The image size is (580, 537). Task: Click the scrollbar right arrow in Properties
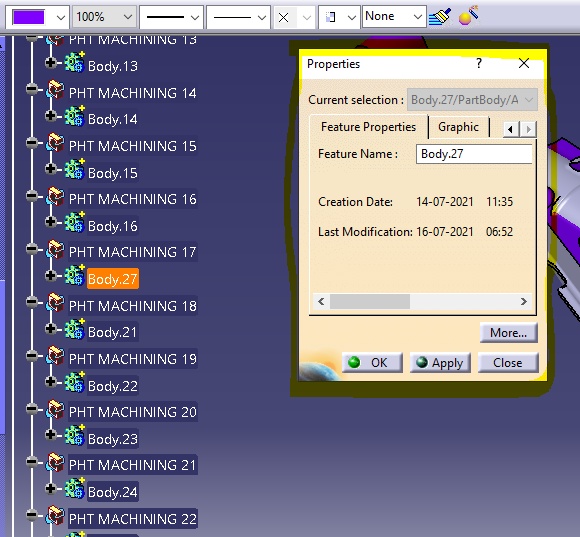tap(523, 301)
